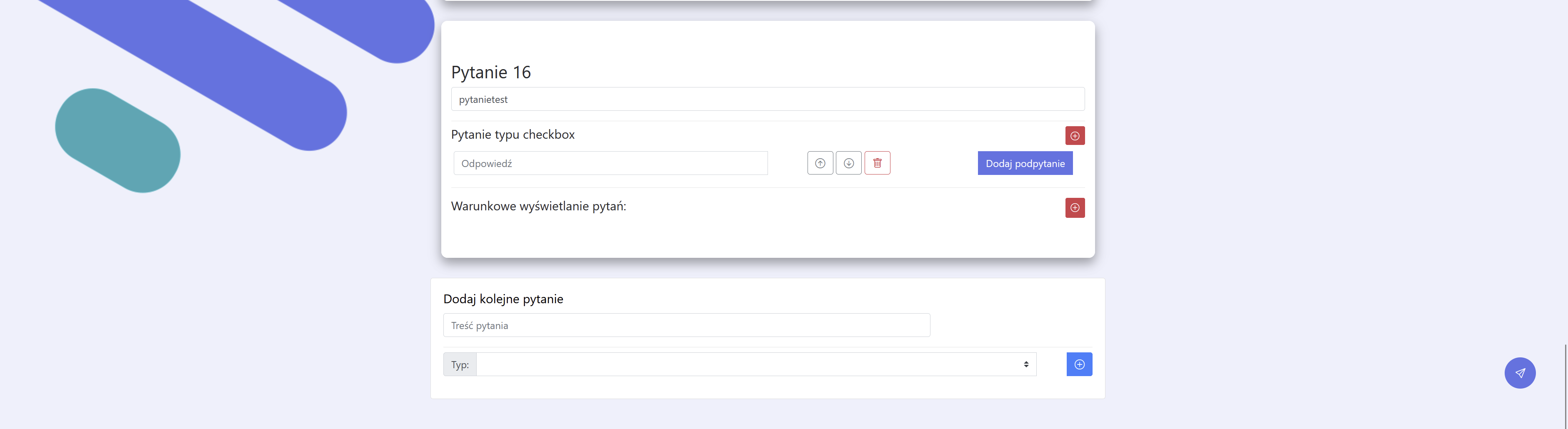
Task: Add a conditional display rule with plus icon
Action: click(x=1074, y=207)
